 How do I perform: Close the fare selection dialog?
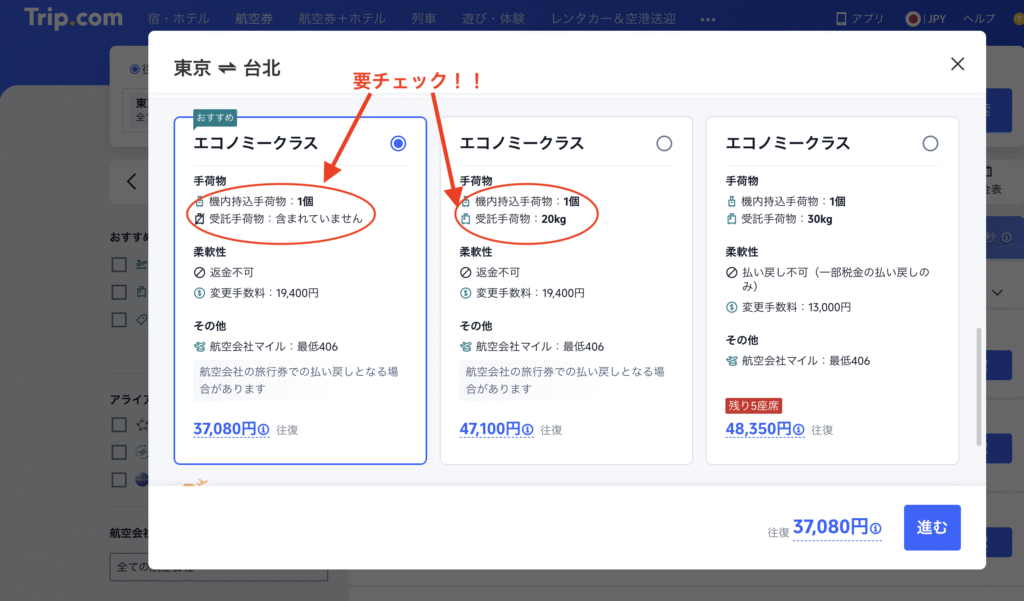click(x=957, y=64)
